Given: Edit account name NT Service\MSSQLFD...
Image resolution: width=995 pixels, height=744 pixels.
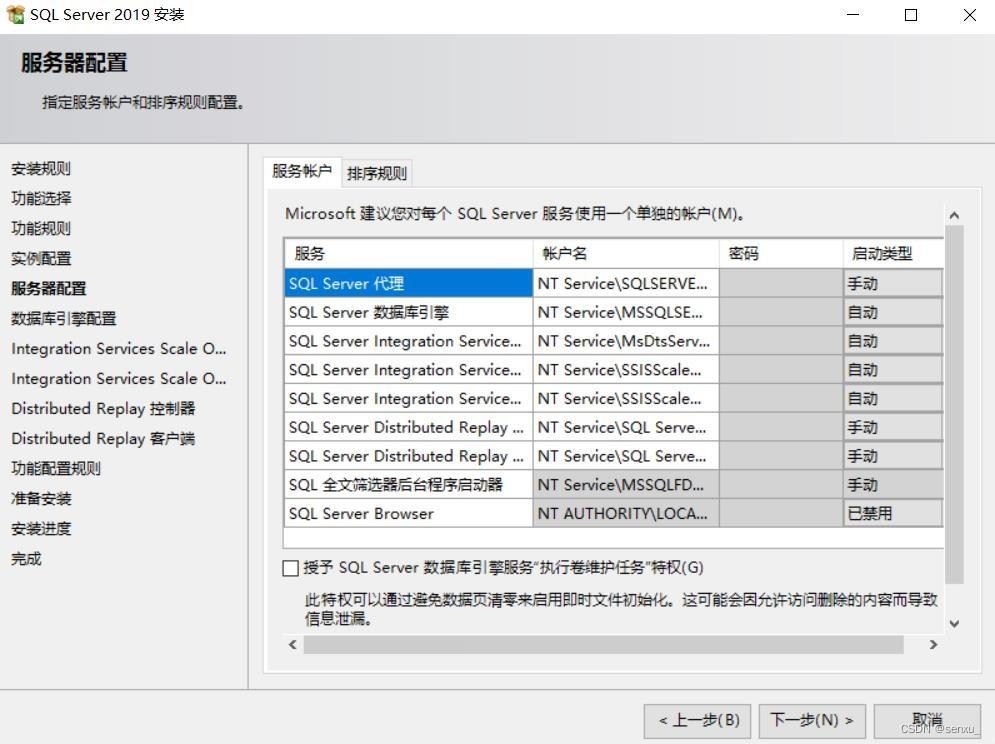Looking at the screenshot, I should 626,485.
